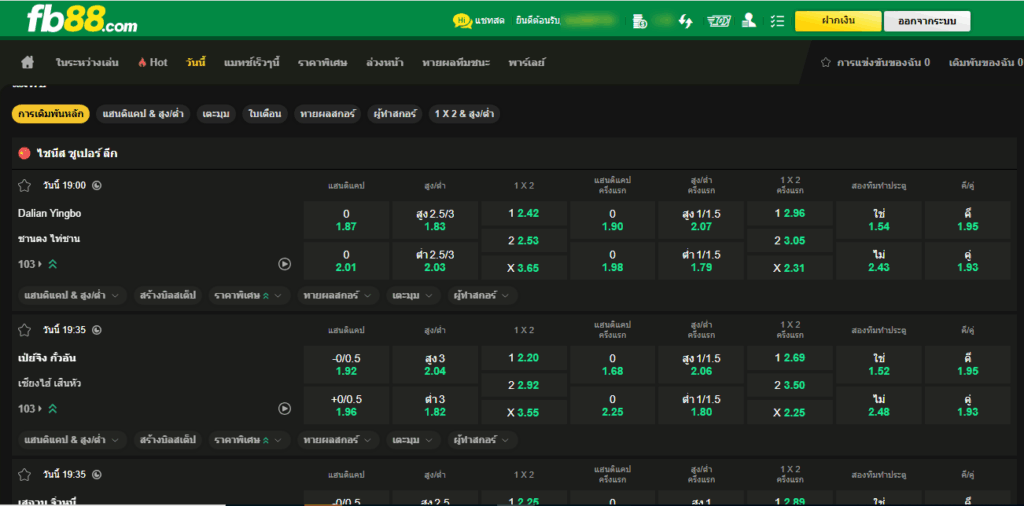This screenshot has height=506, width=1024.
Task: Click สร้างบิลสเต็ป under second match
Action: click(x=168, y=440)
